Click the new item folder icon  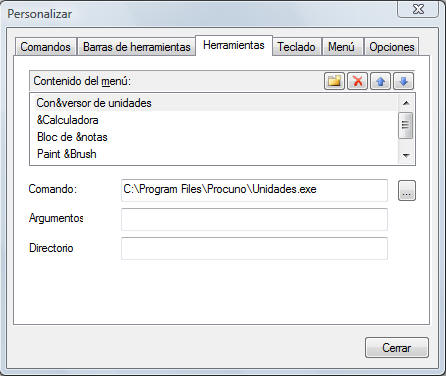[334, 81]
